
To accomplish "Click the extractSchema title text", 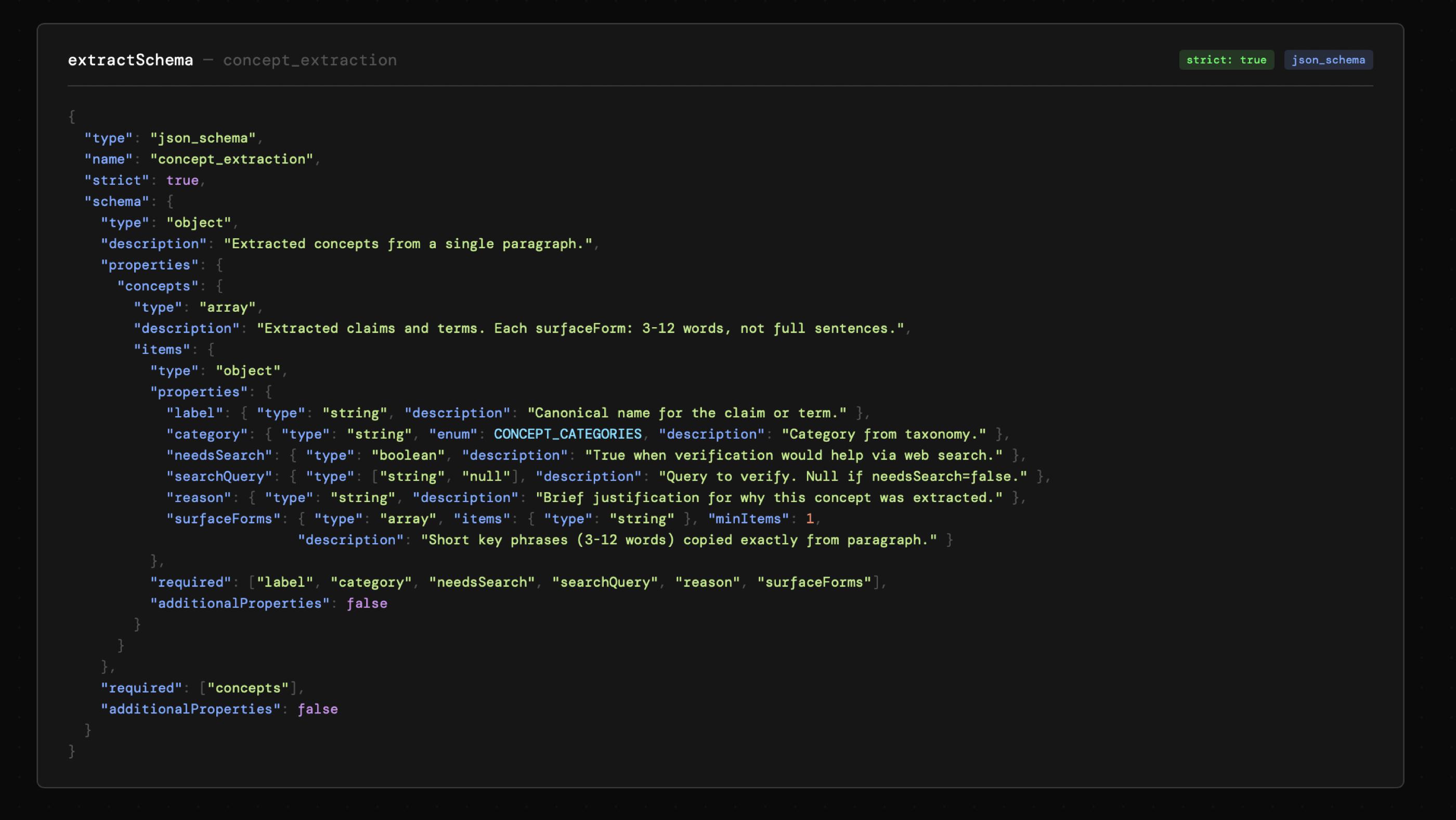I will (131, 60).
